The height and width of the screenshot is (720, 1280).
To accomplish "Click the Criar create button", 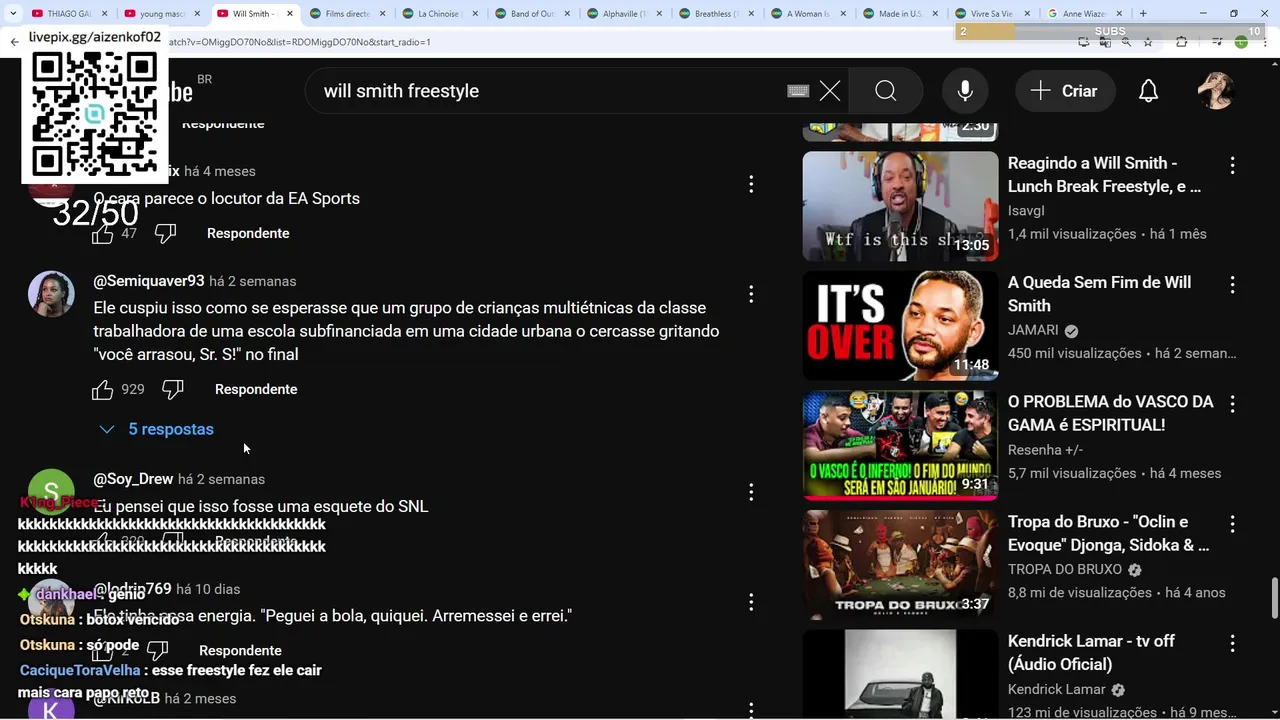I will point(1064,91).
